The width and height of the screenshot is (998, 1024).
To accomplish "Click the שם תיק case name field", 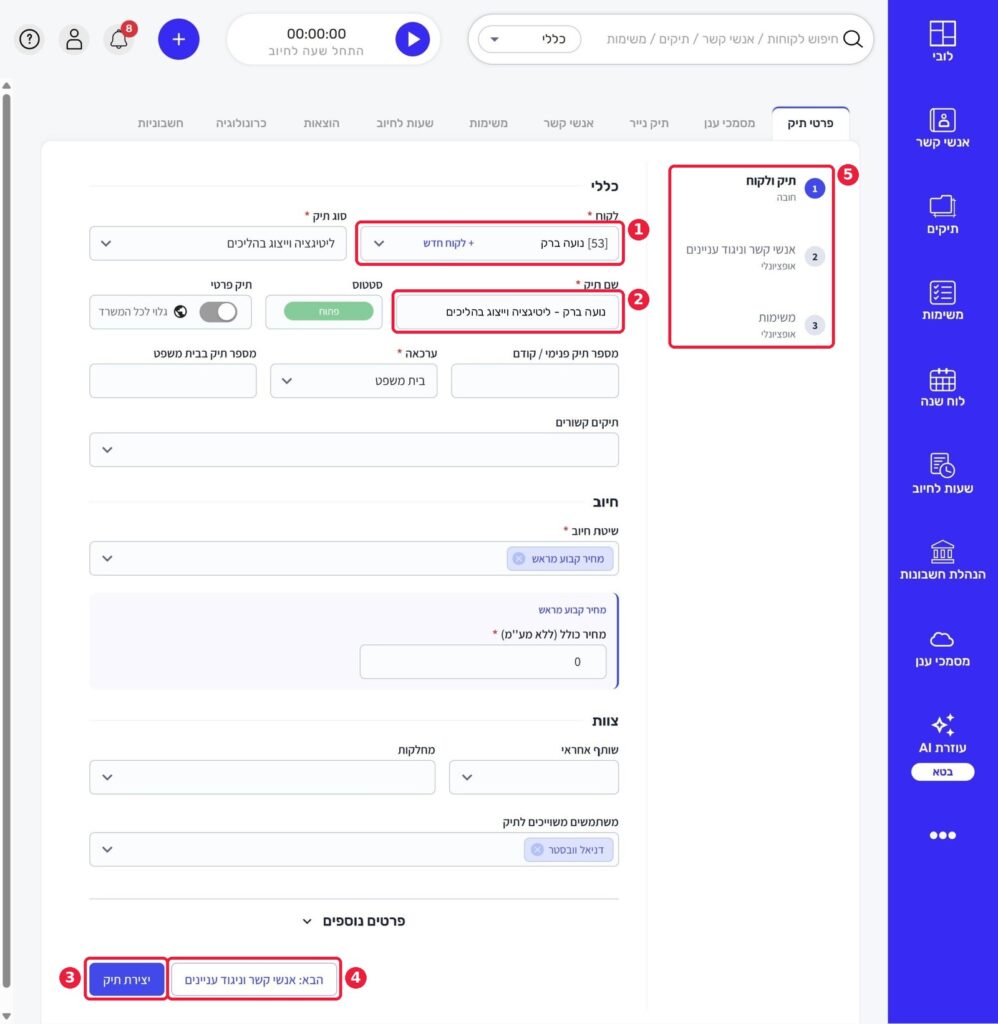I will click(x=507, y=312).
